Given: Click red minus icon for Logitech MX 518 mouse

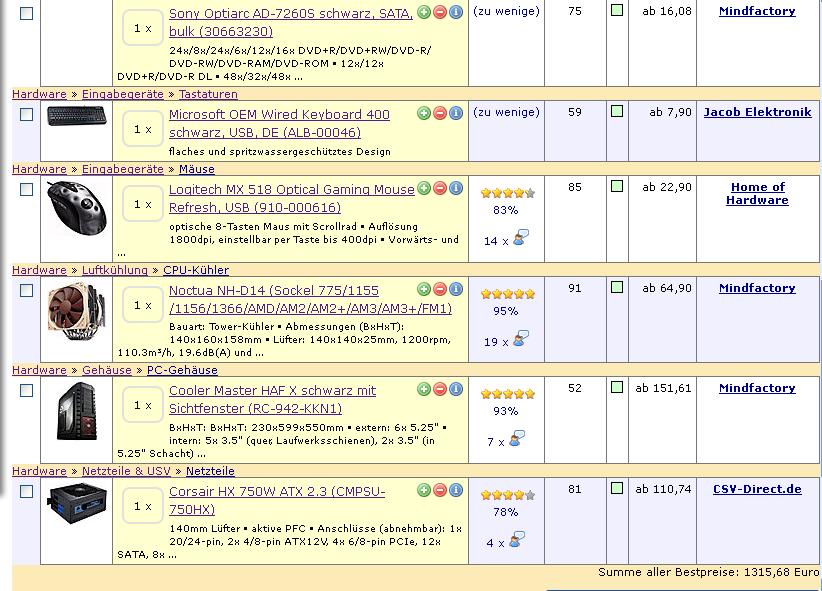Looking at the screenshot, I should (x=440, y=188).
